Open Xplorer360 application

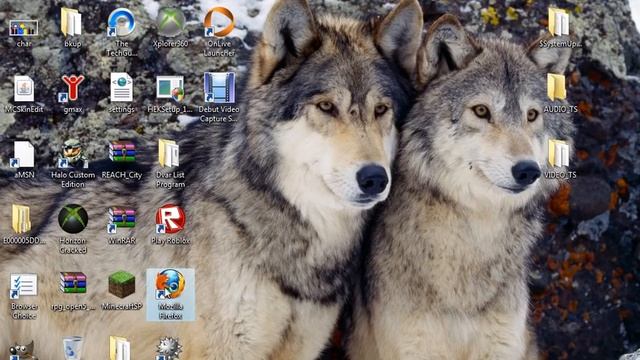point(170,22)
